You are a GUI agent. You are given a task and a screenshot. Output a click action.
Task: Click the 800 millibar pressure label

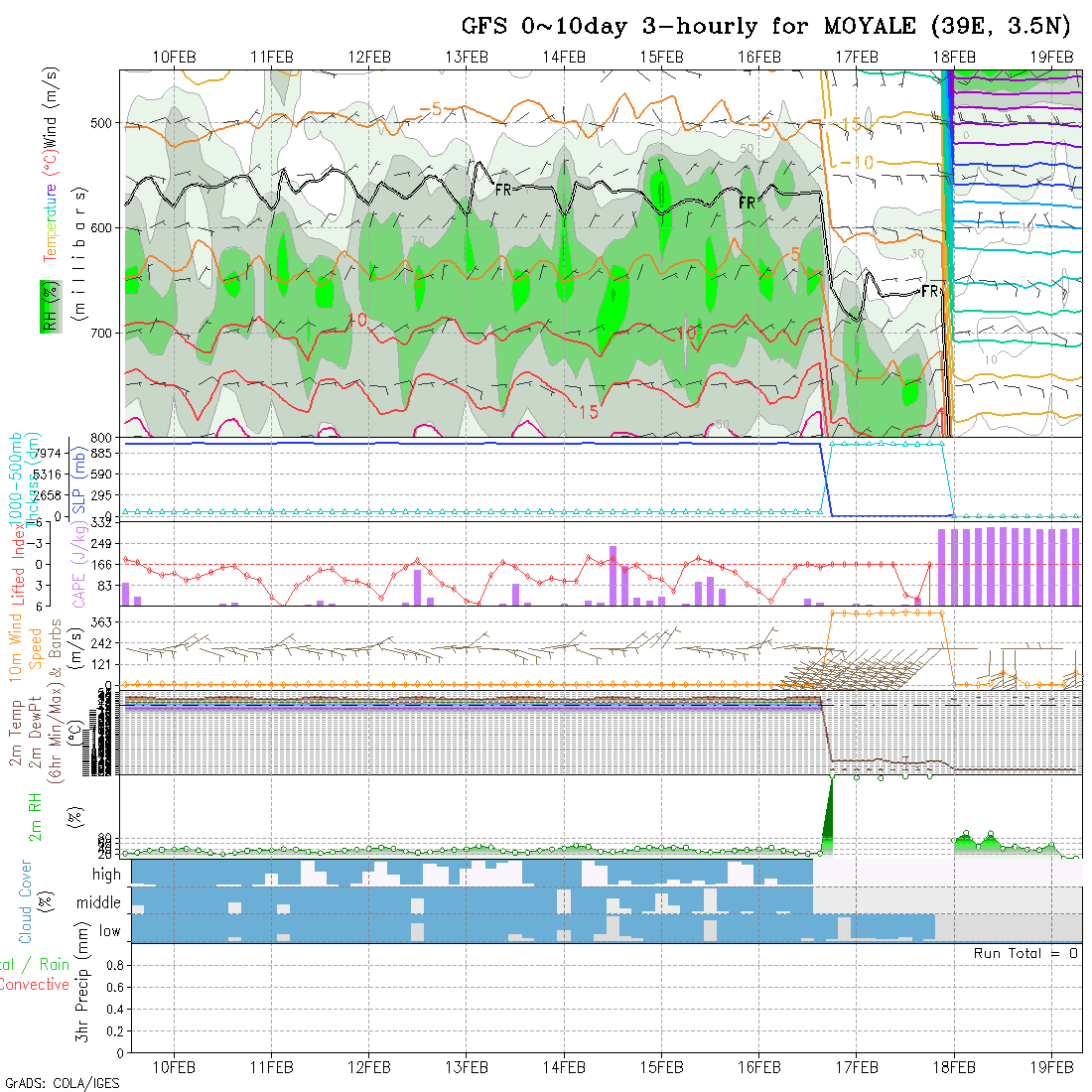[x=101, y=438]
